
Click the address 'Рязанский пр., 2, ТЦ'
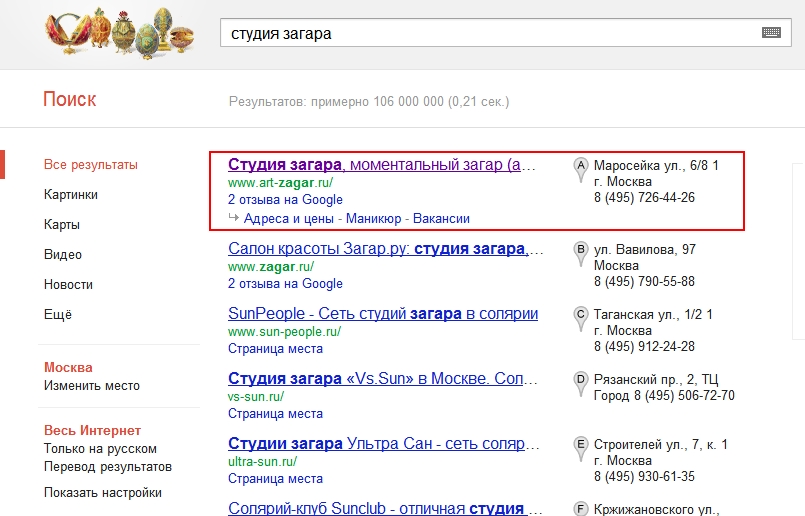tap(656, 379)
